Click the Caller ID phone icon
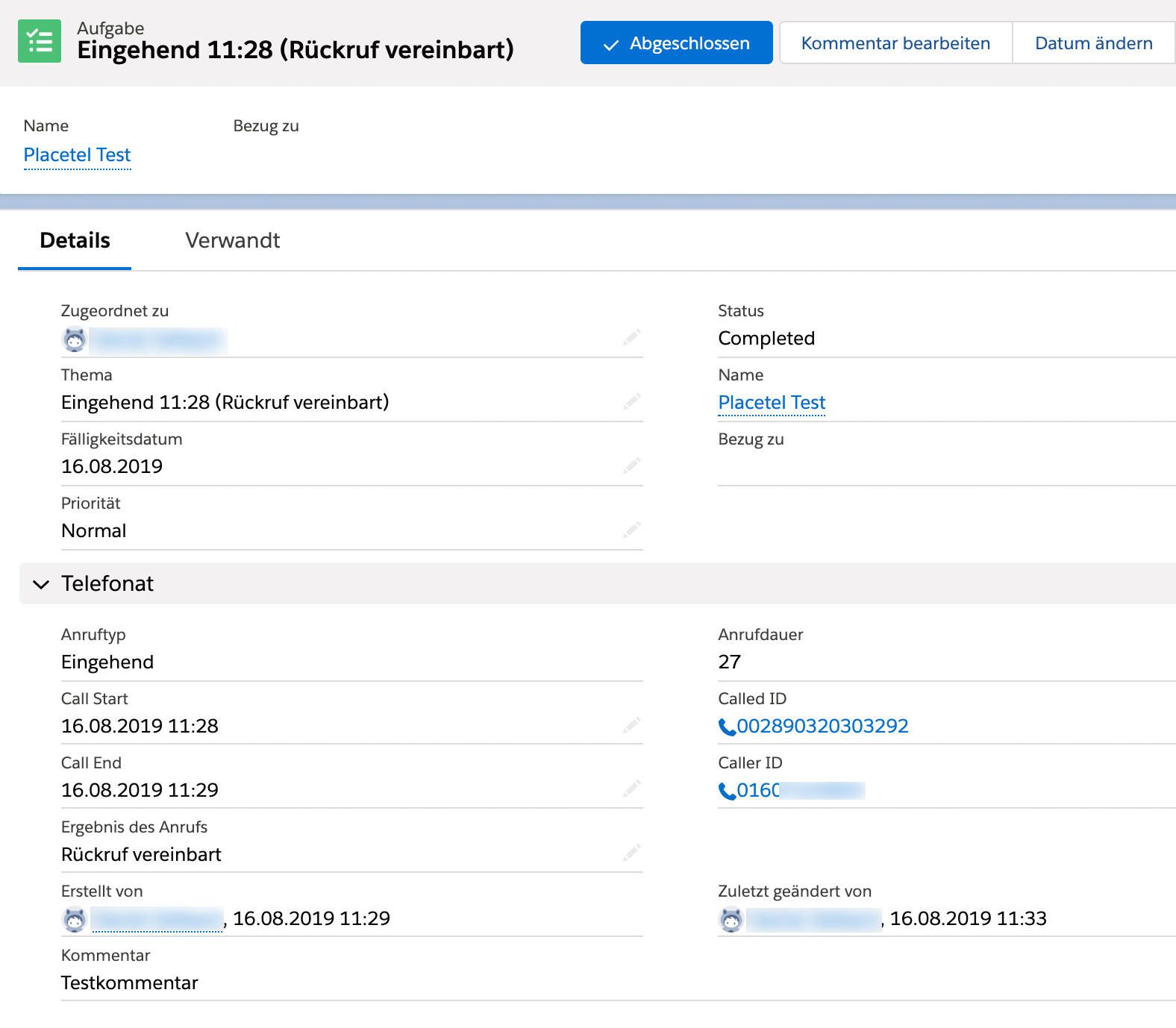Viewport: 1176px width, 1028px height. (727, 791)
